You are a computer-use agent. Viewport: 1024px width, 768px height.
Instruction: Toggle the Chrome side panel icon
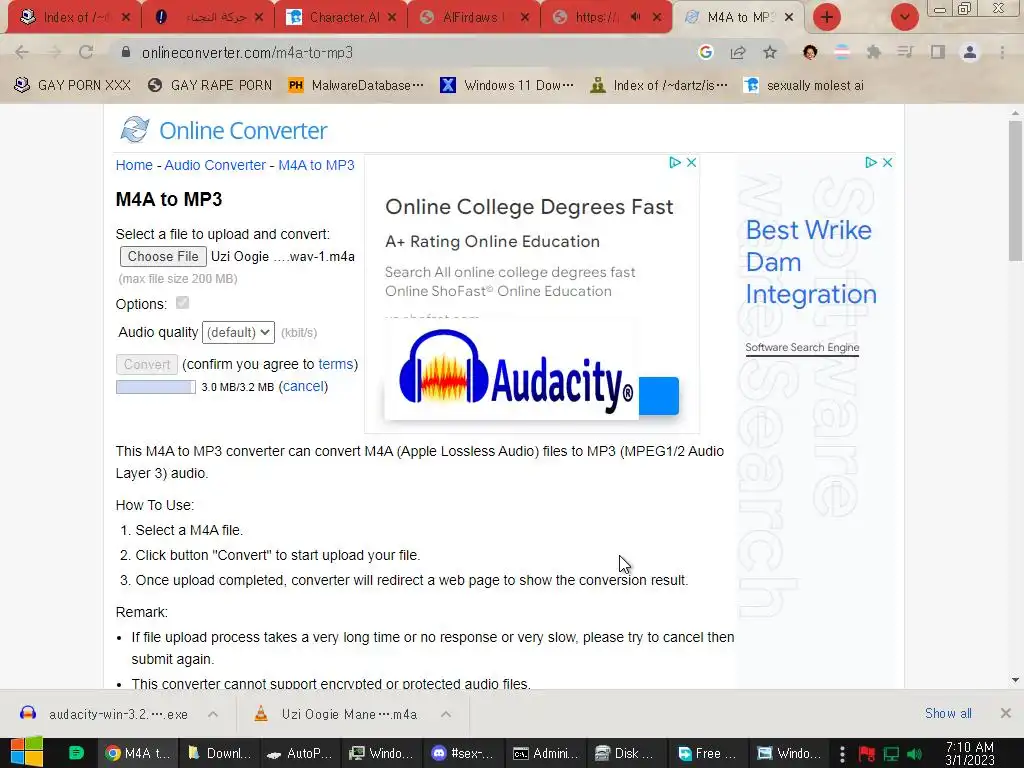click(x=938, y=52)
